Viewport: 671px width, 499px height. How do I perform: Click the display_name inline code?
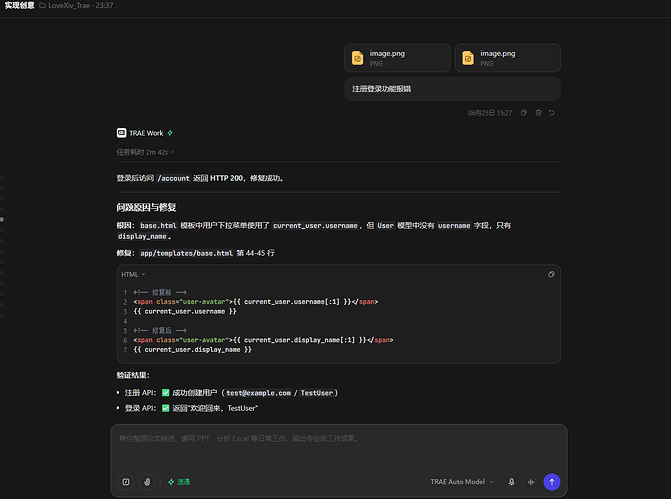[143, 236]
